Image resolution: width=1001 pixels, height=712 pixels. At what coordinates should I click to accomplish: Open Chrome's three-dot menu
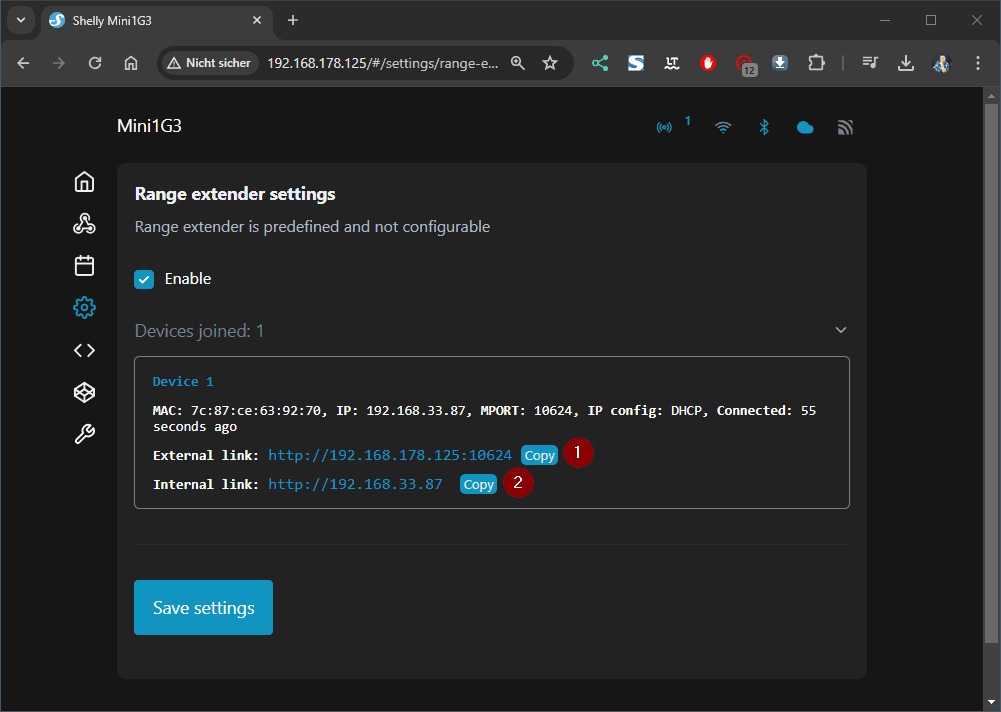(x=978, y=63)
